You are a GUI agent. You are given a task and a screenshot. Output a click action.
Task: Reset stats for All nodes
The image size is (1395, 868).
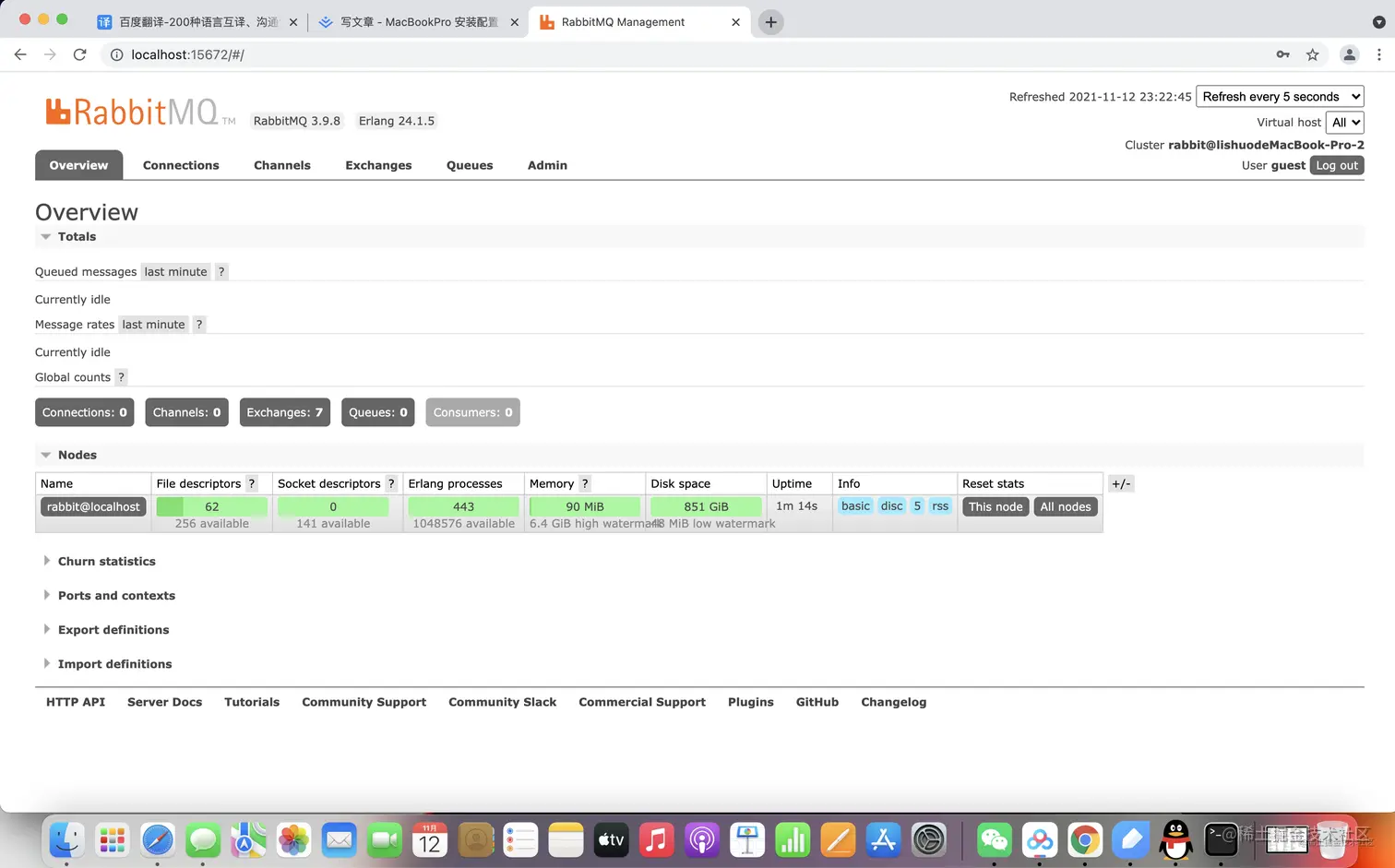(x=1066, y=506)
